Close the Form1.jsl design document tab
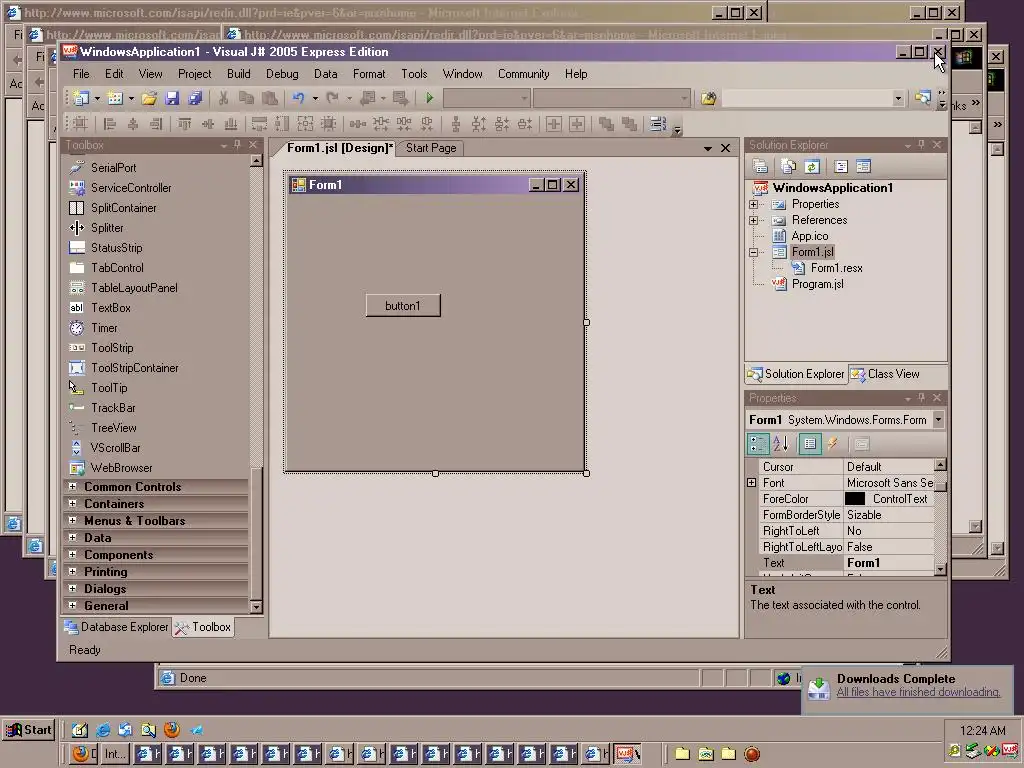Screen dimensions: 1024x768 coord(726,148)
